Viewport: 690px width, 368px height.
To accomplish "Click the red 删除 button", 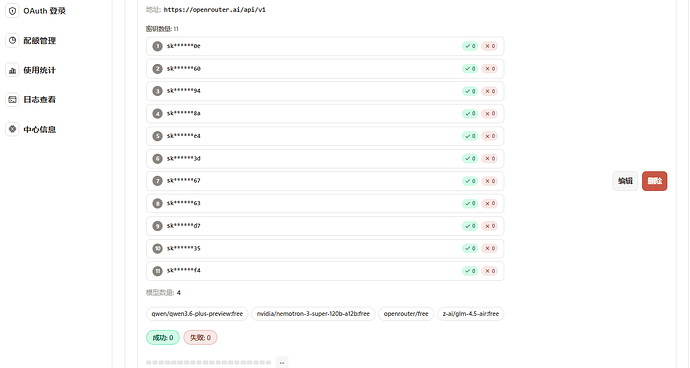I will [x=654, y=181].
